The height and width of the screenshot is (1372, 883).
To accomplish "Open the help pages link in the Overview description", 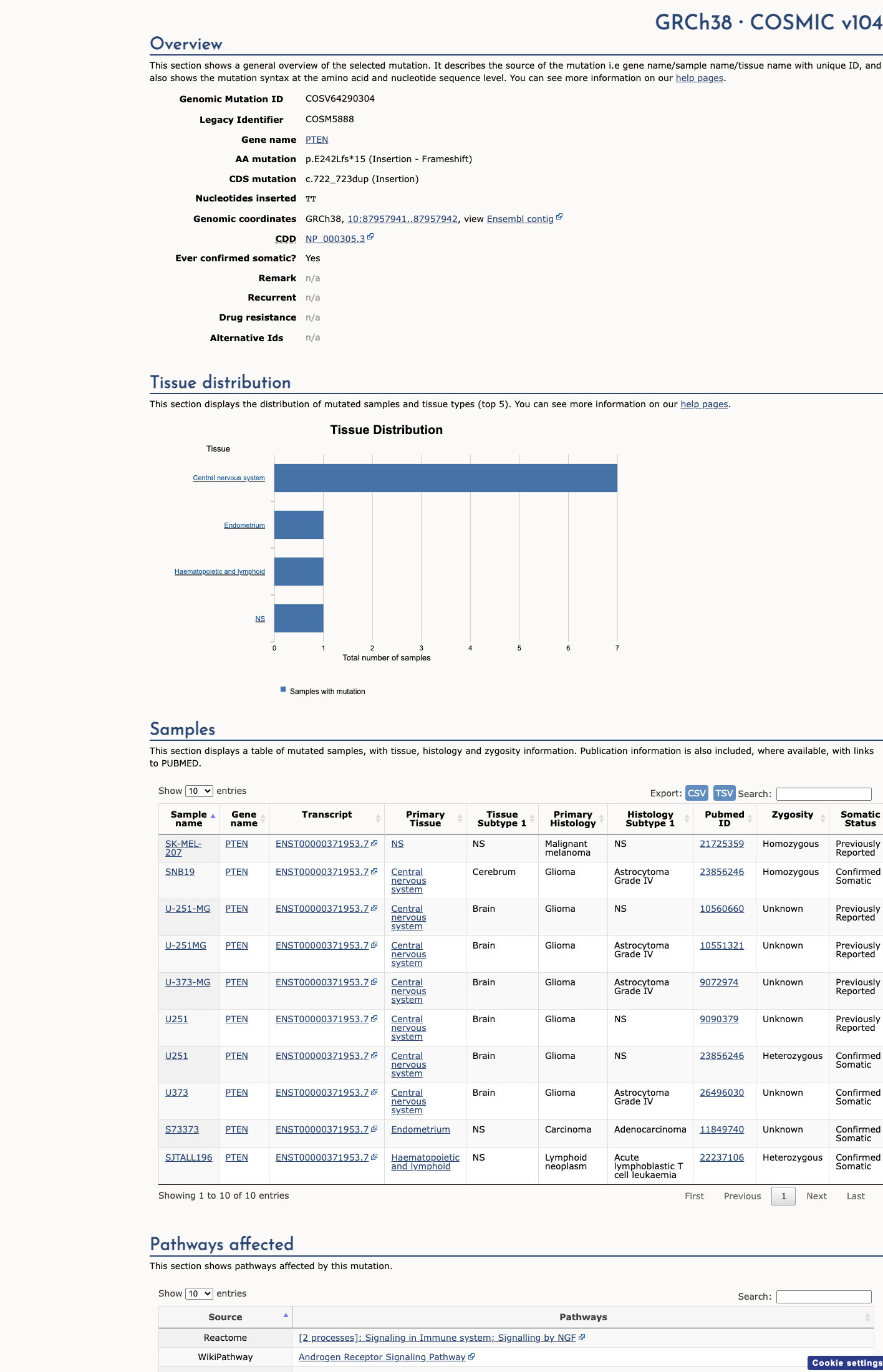I will tap(700, 78).
